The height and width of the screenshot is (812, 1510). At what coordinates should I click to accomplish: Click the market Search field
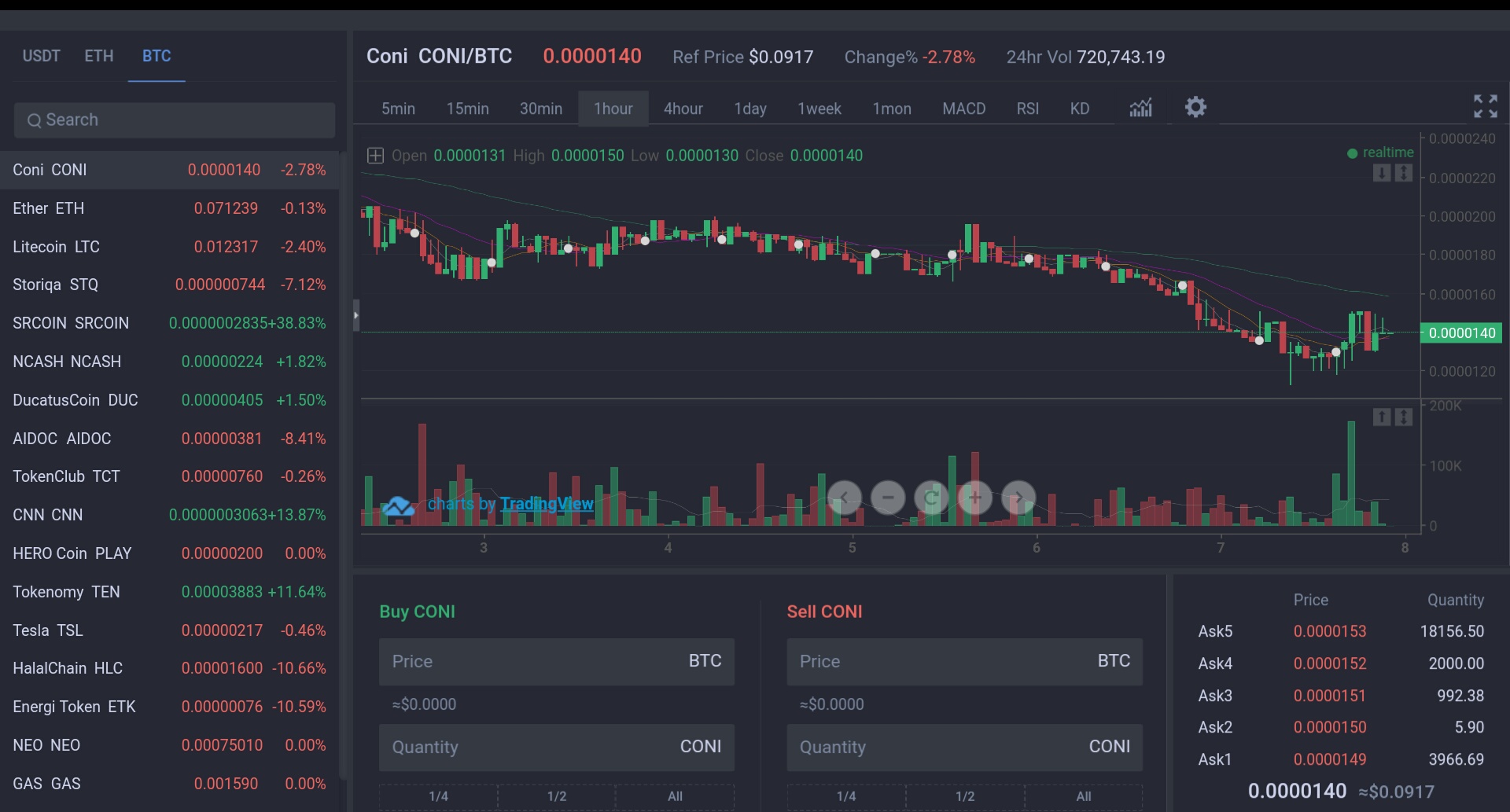(x=175, y=119)
